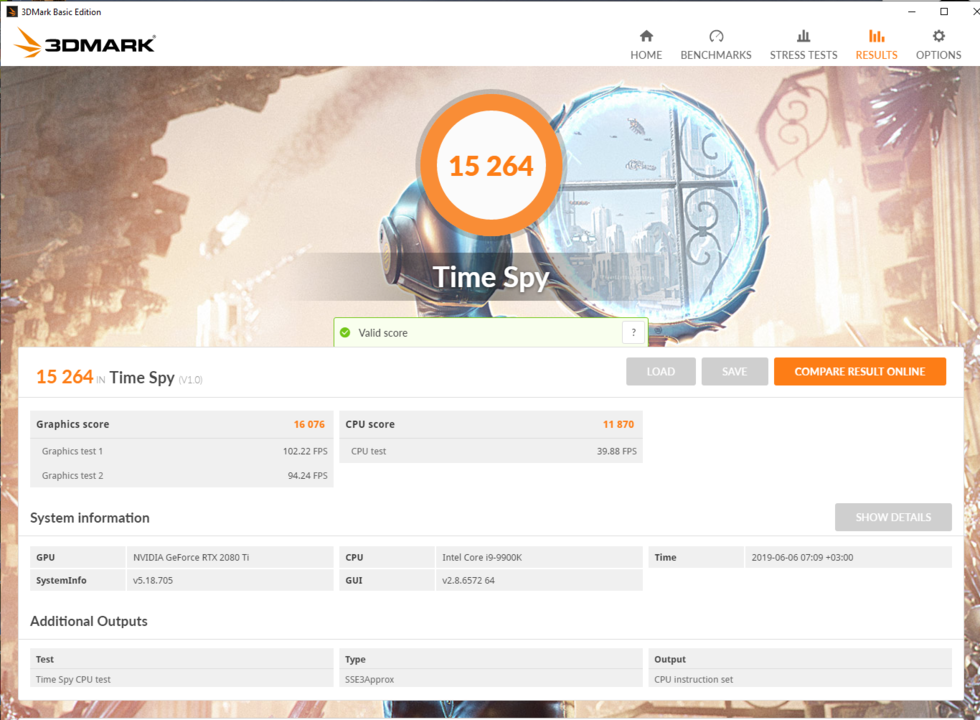Select the RESULTS tab label
980x720 pixels.
tap(876, 55)
